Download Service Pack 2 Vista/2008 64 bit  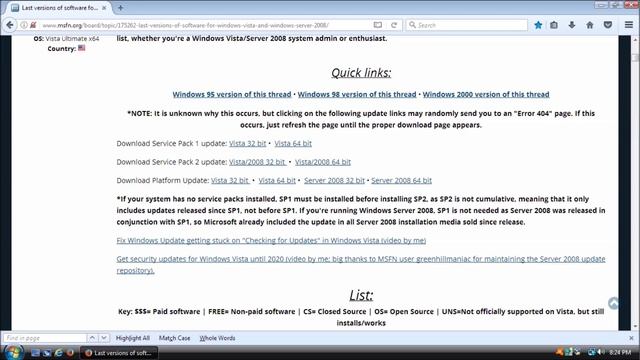pos(322,162)
